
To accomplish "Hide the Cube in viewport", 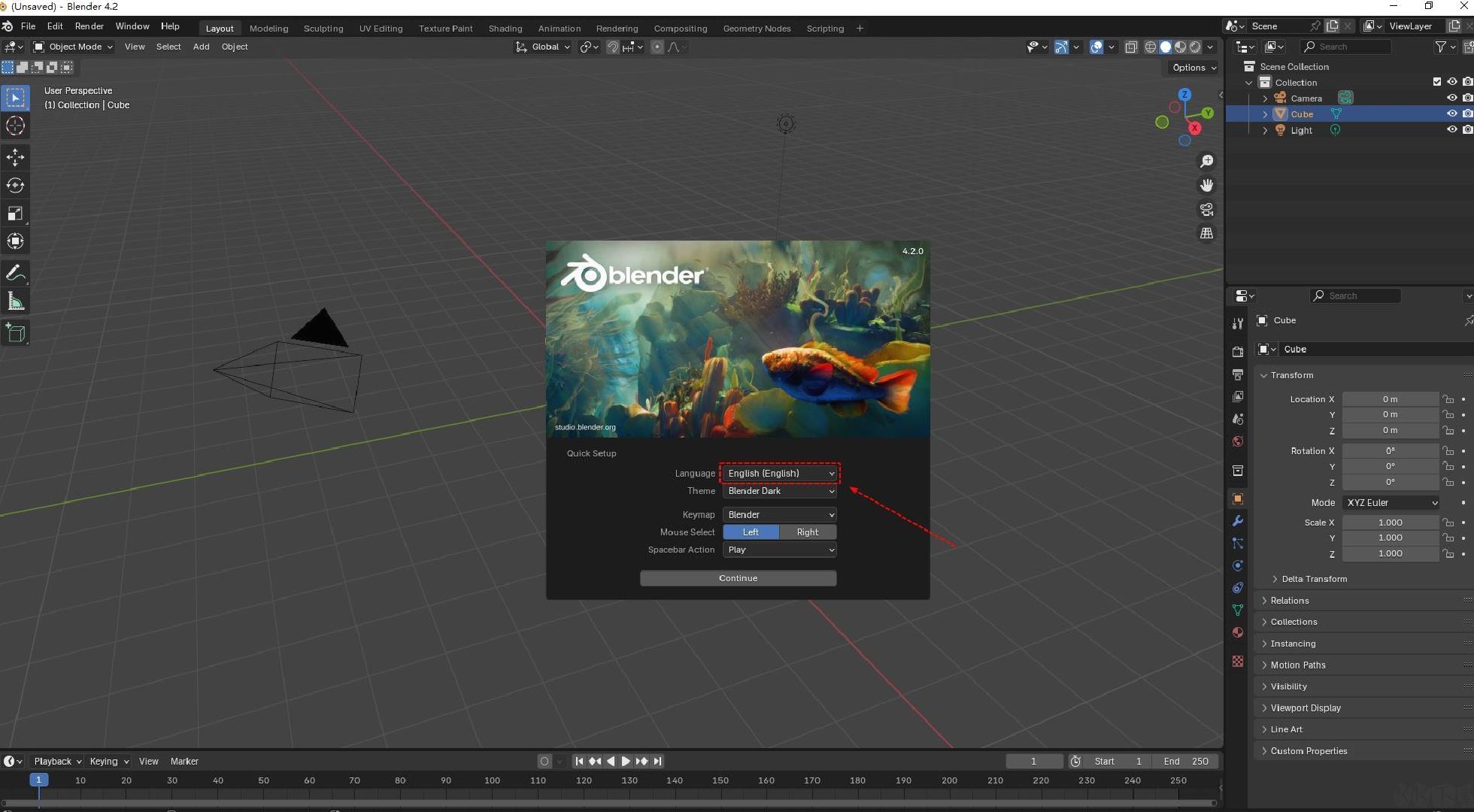I will (x=1451, y=114).
